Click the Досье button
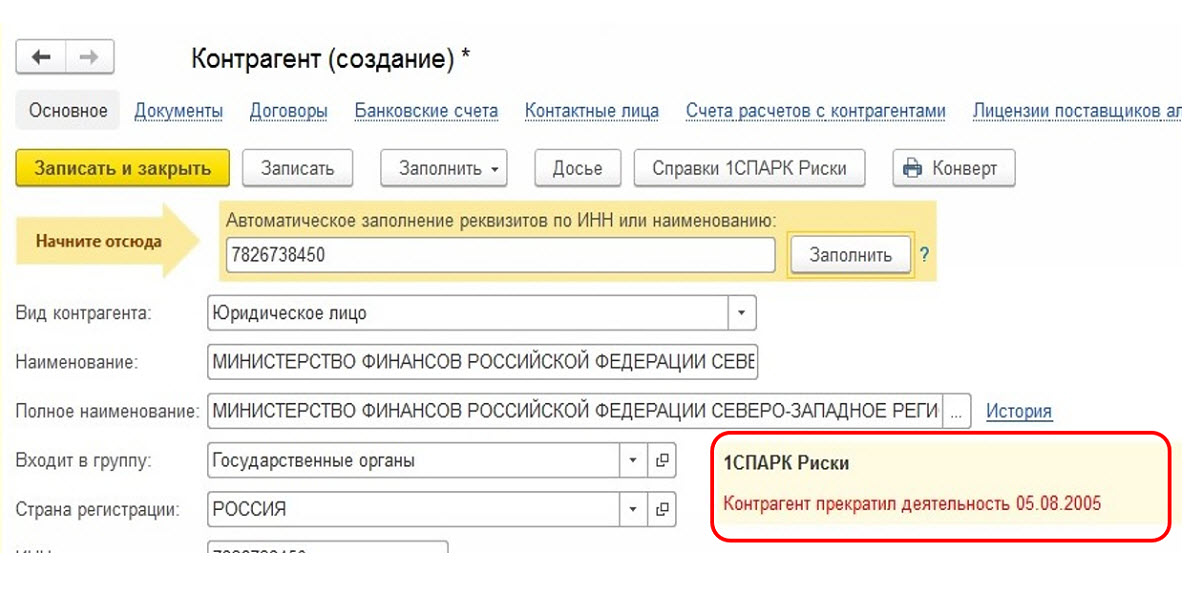This screenshot has height=600, width=1184. 578,168
